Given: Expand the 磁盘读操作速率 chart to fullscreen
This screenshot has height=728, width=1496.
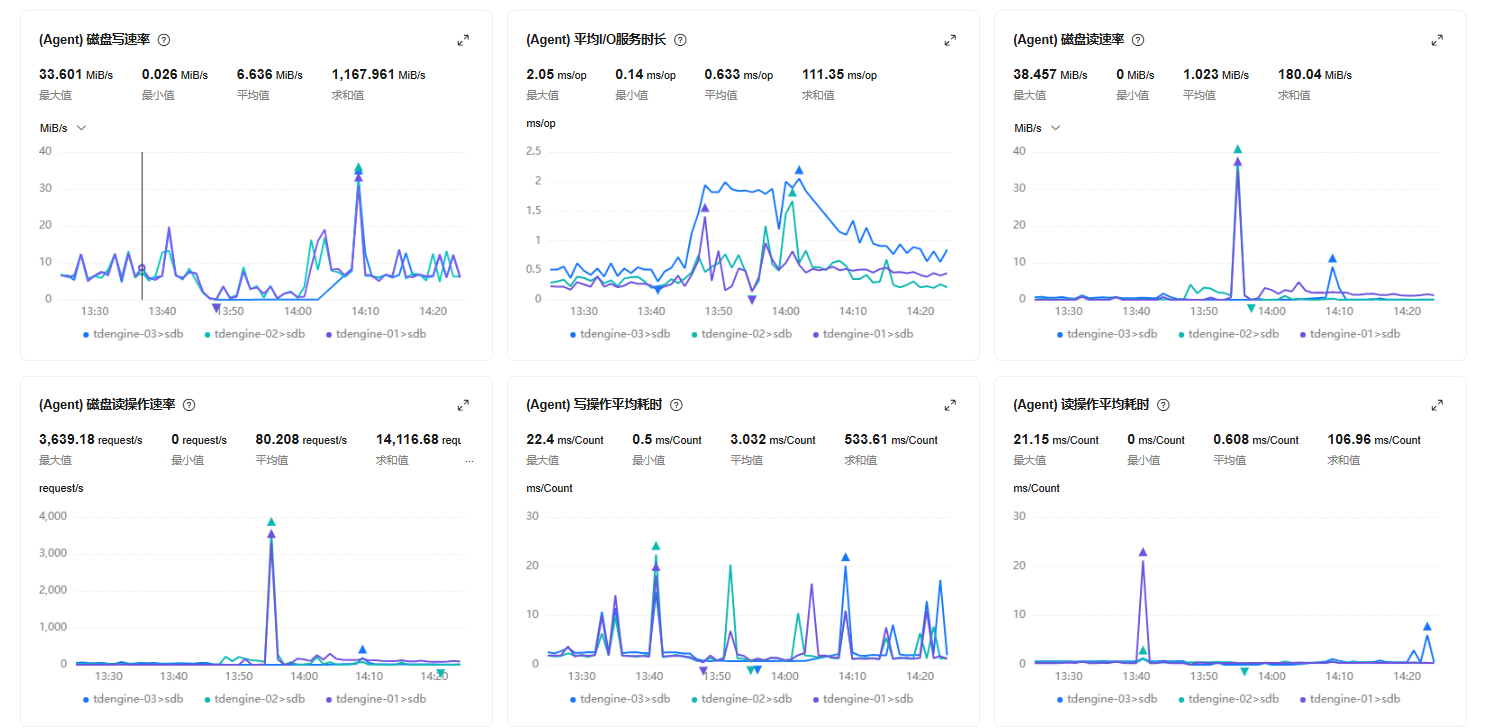Looking at the screenshot, I should (463, 405).
